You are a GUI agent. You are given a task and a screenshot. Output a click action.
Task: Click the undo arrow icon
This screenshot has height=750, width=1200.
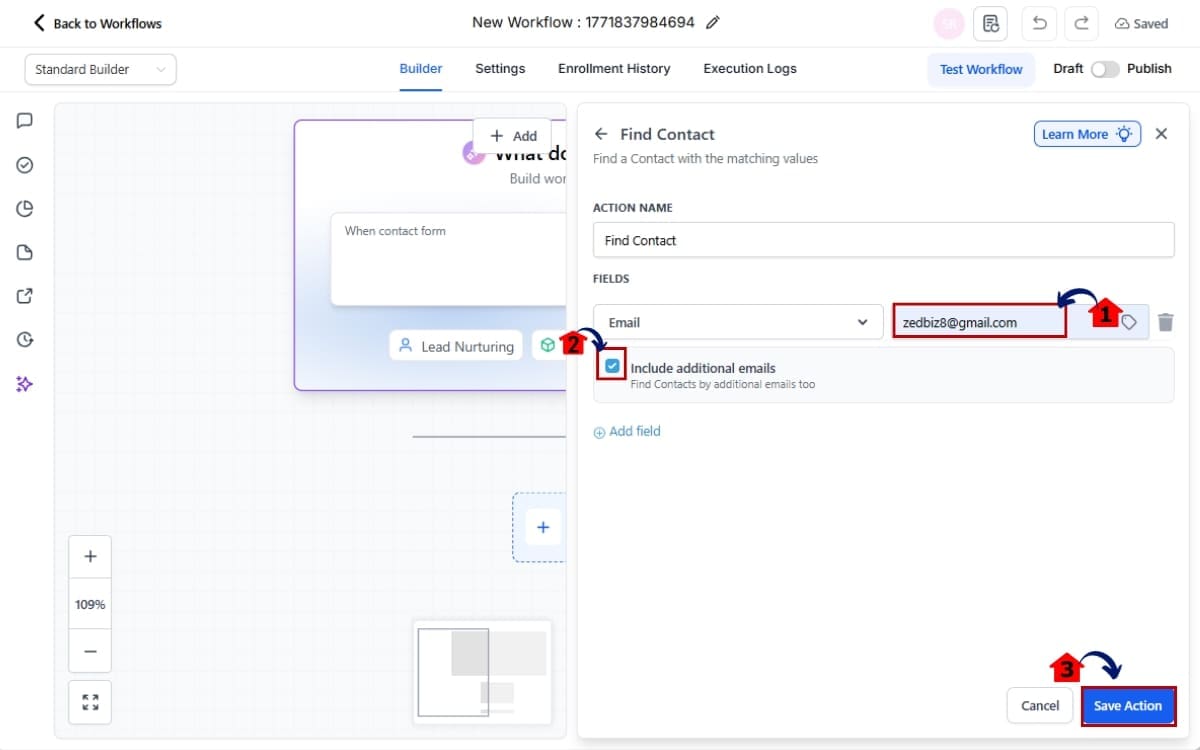1039,23
